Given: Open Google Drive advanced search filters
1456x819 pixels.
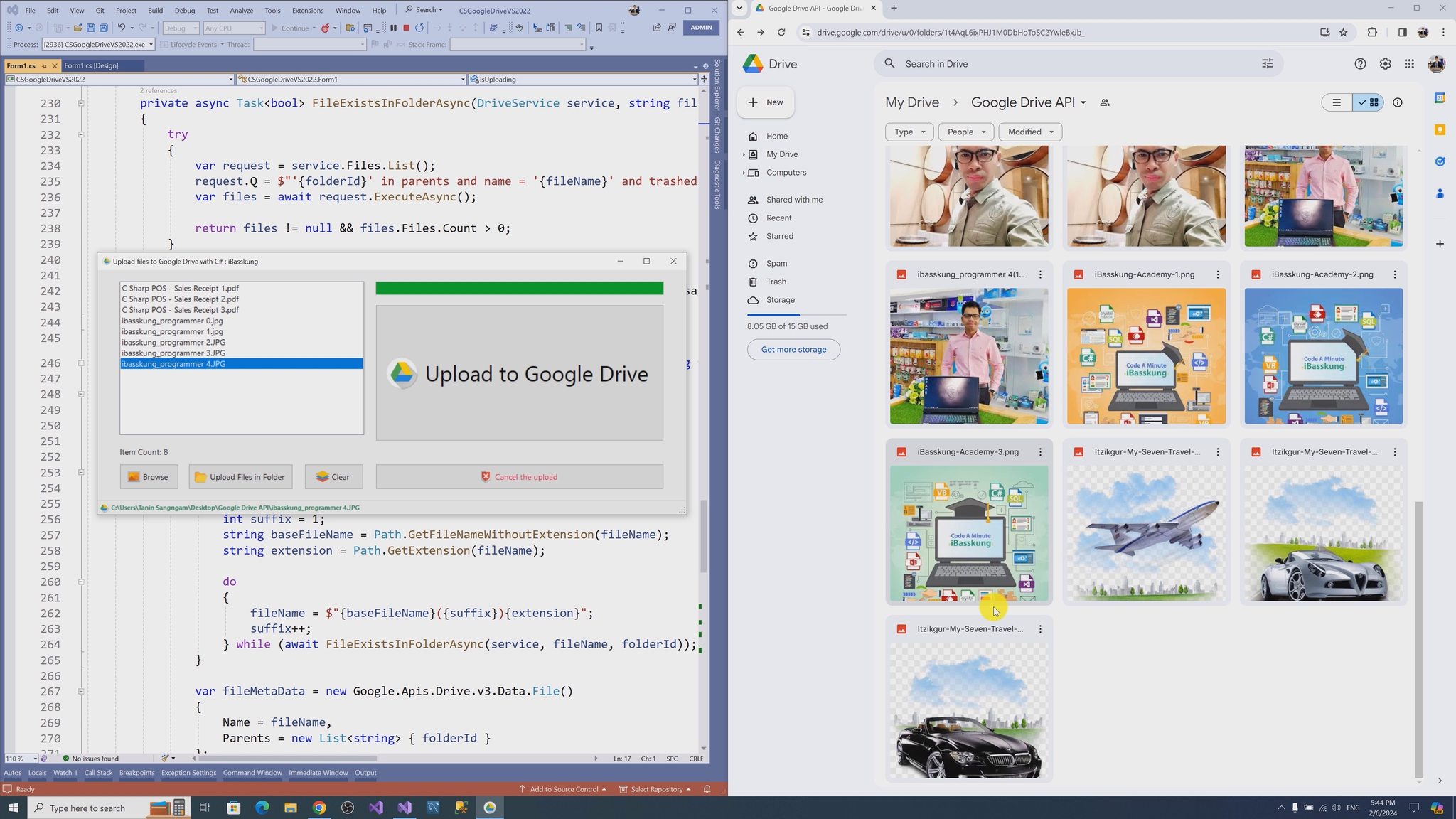Looking at the screenshot, I should pos(1267,64).
